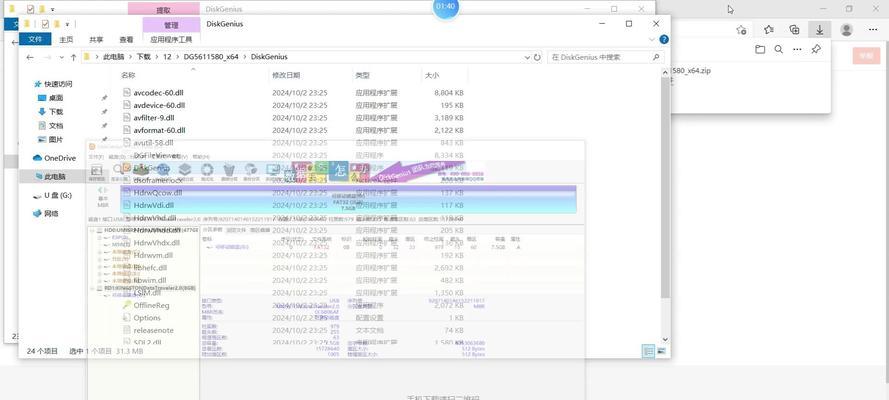Screen dimensions: 889x400
Task: Open the downloaded 580_x64.zip entry
Action: (691, 71)
